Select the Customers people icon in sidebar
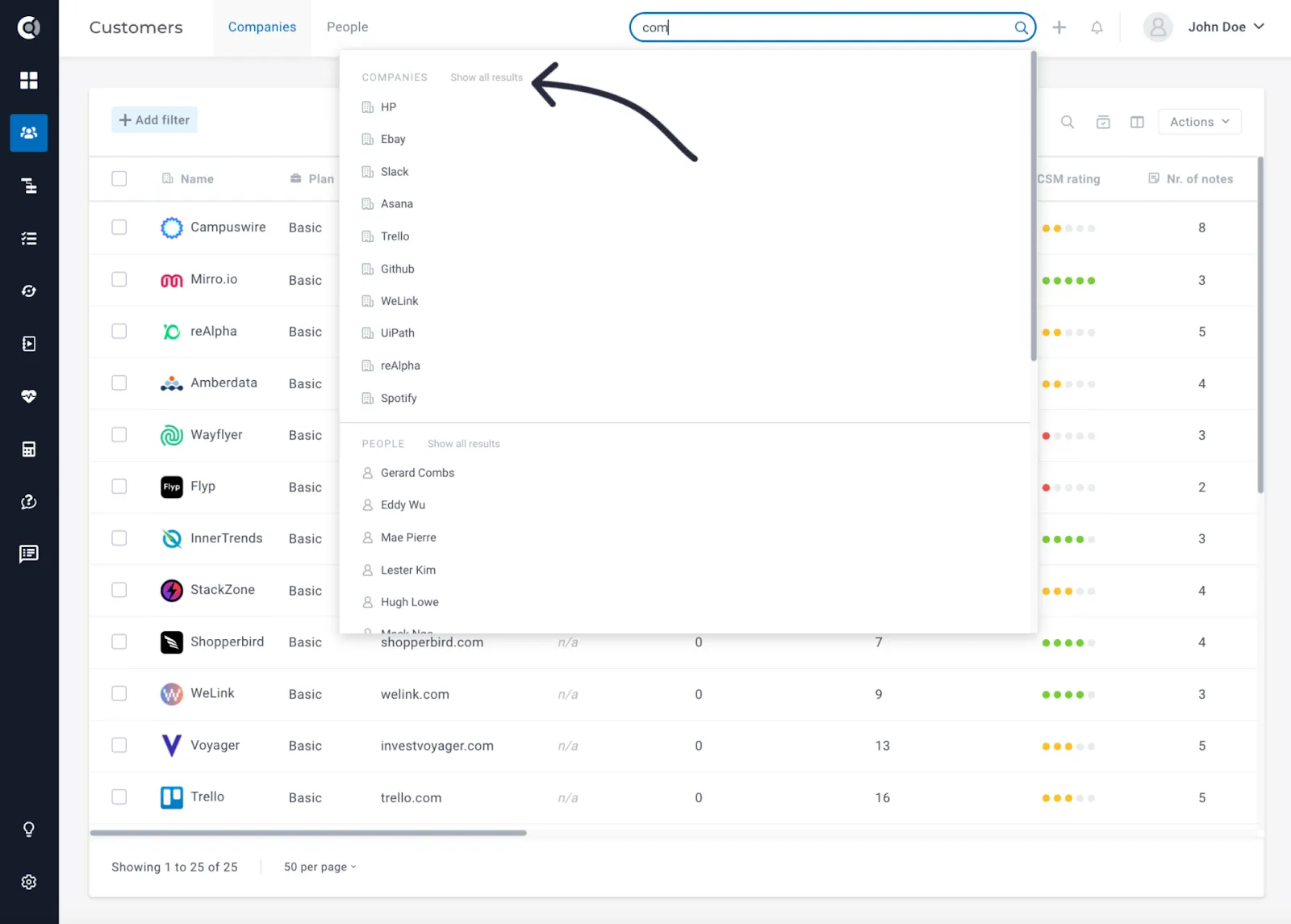 point(29,132)
